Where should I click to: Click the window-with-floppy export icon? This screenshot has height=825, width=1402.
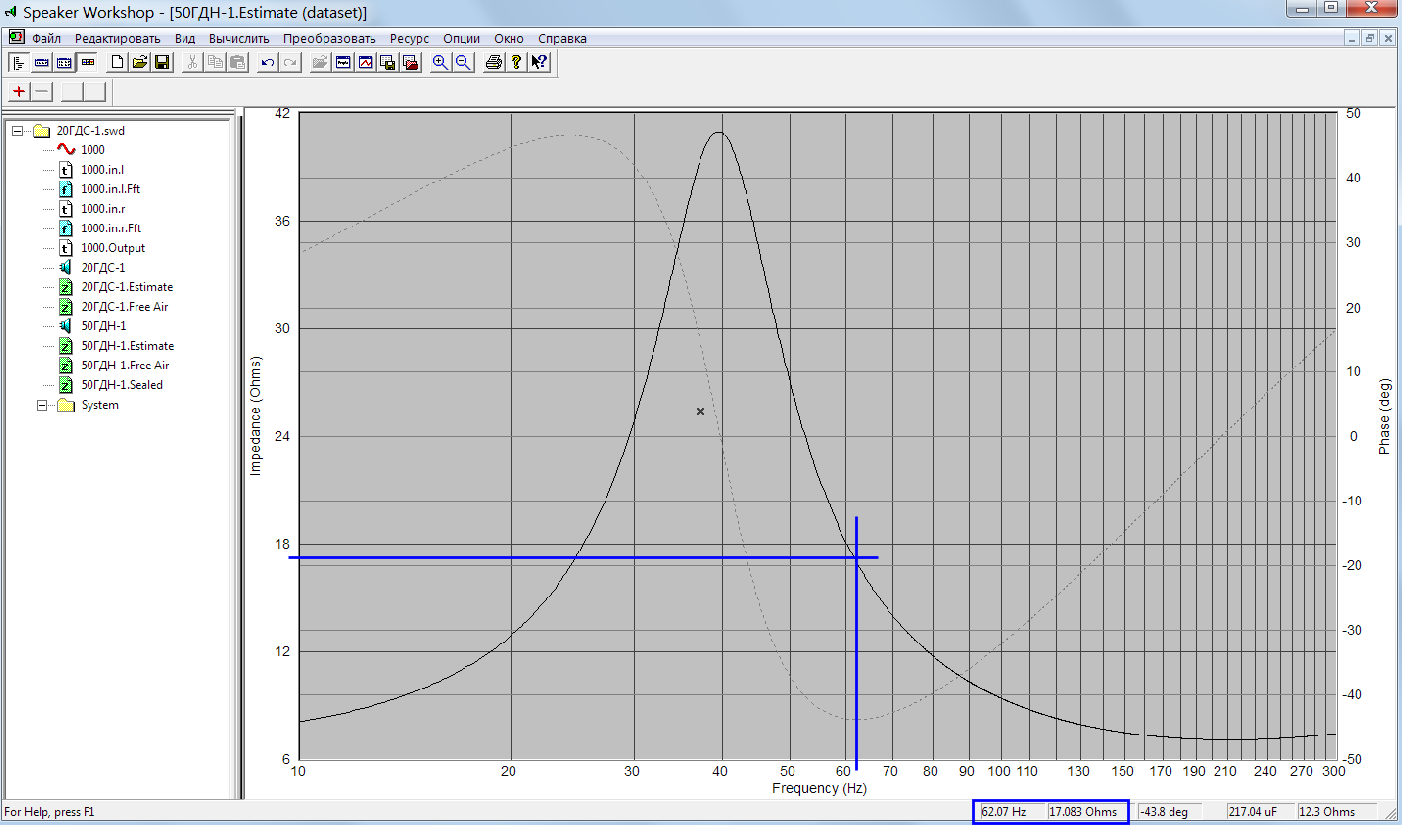(387, 62)
